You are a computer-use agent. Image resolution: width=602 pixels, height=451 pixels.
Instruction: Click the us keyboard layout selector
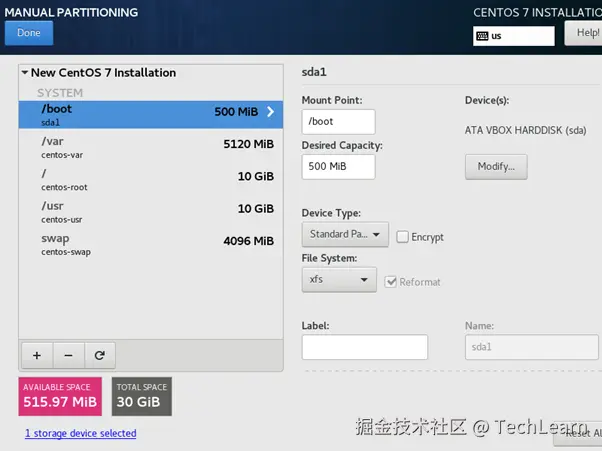[x=514, y=36]
